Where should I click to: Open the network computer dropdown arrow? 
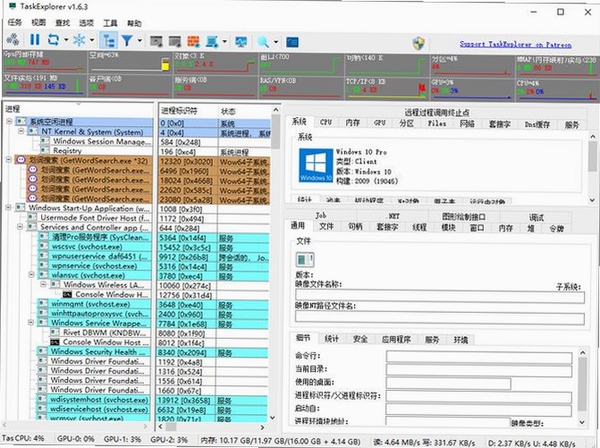[225, 41]
